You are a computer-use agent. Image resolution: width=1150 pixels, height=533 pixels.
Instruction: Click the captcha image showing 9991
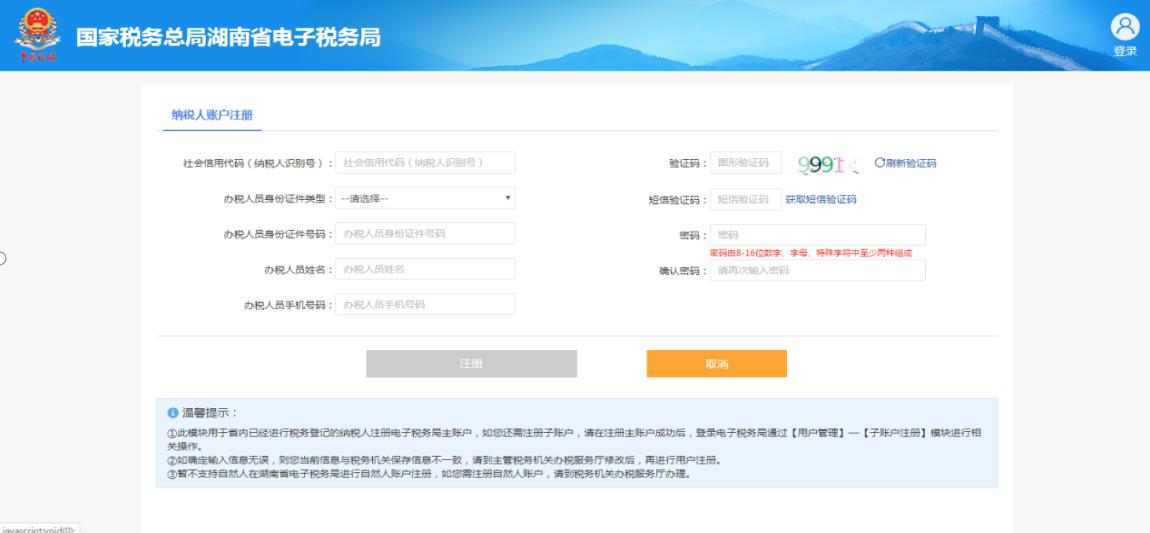tap(829, 163)
